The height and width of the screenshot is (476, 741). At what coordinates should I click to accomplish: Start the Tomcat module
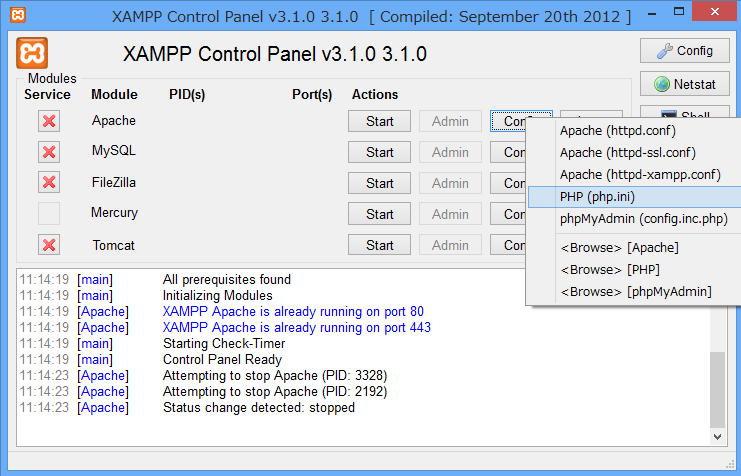(379, 245)
